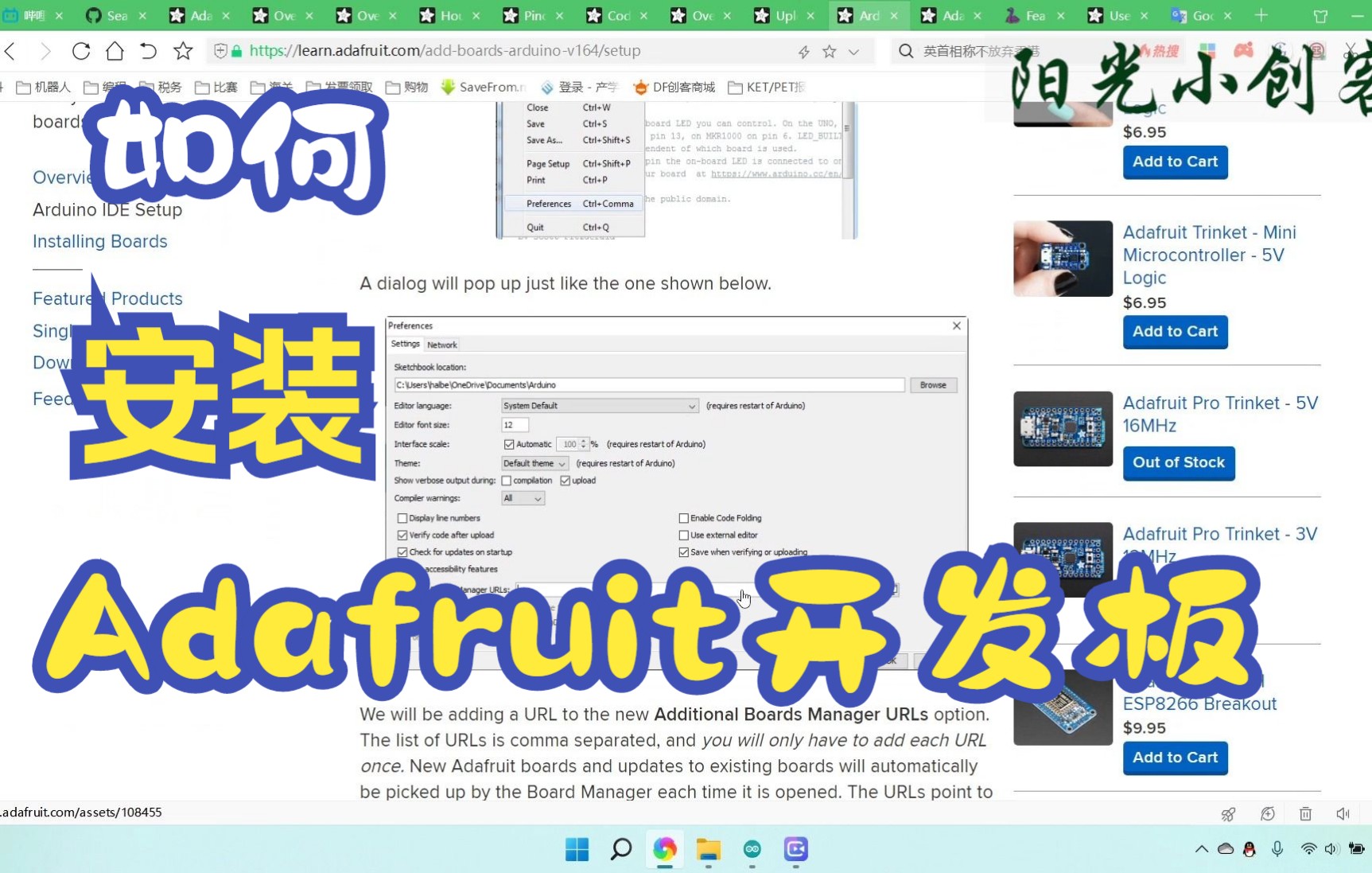Open the KET/PET bookmarks folder
1372x873 pixels.
pos(768,87)
